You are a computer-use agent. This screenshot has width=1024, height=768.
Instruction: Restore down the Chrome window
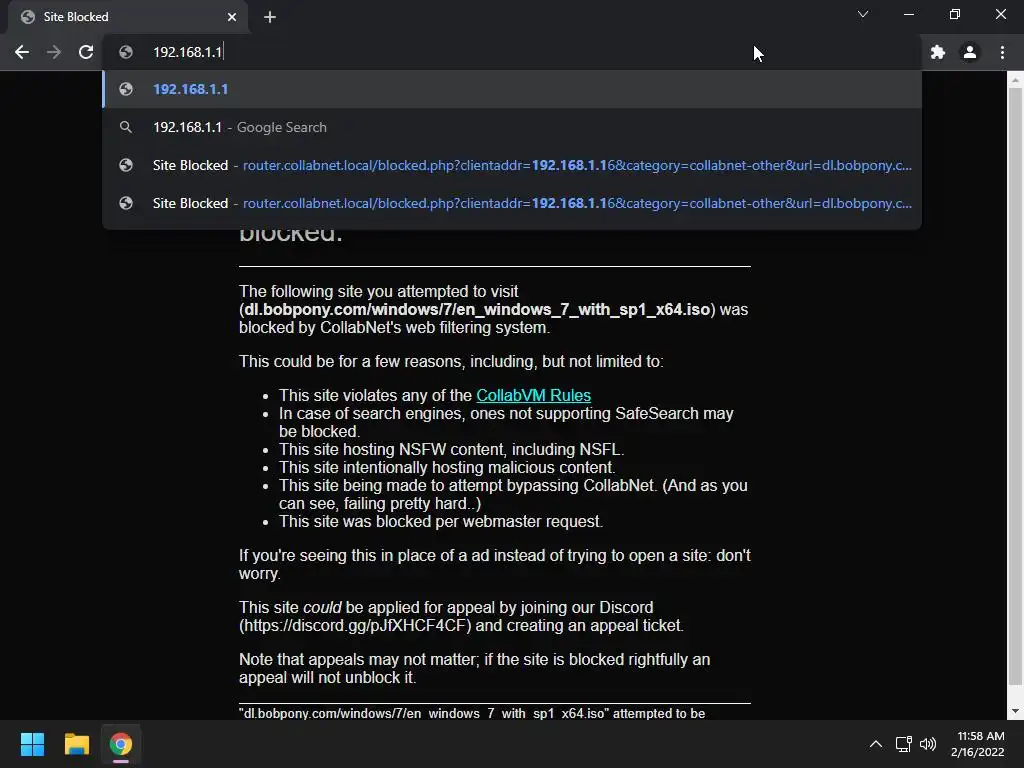point(955,14)
